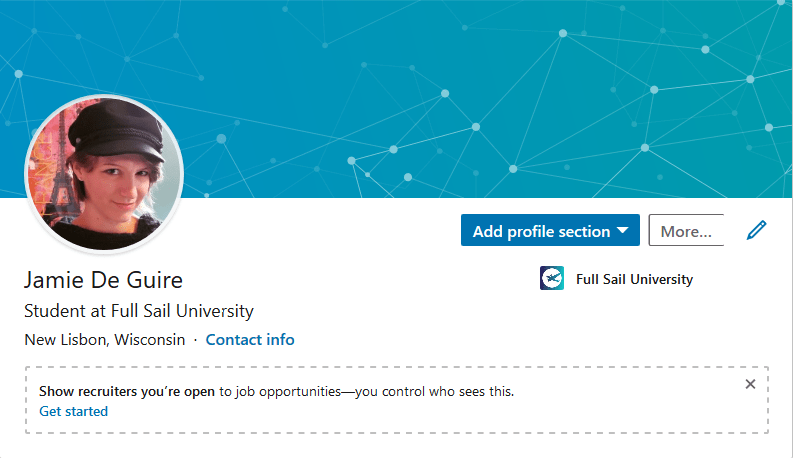Dismiss the recruiter prompt with the X

751,384
